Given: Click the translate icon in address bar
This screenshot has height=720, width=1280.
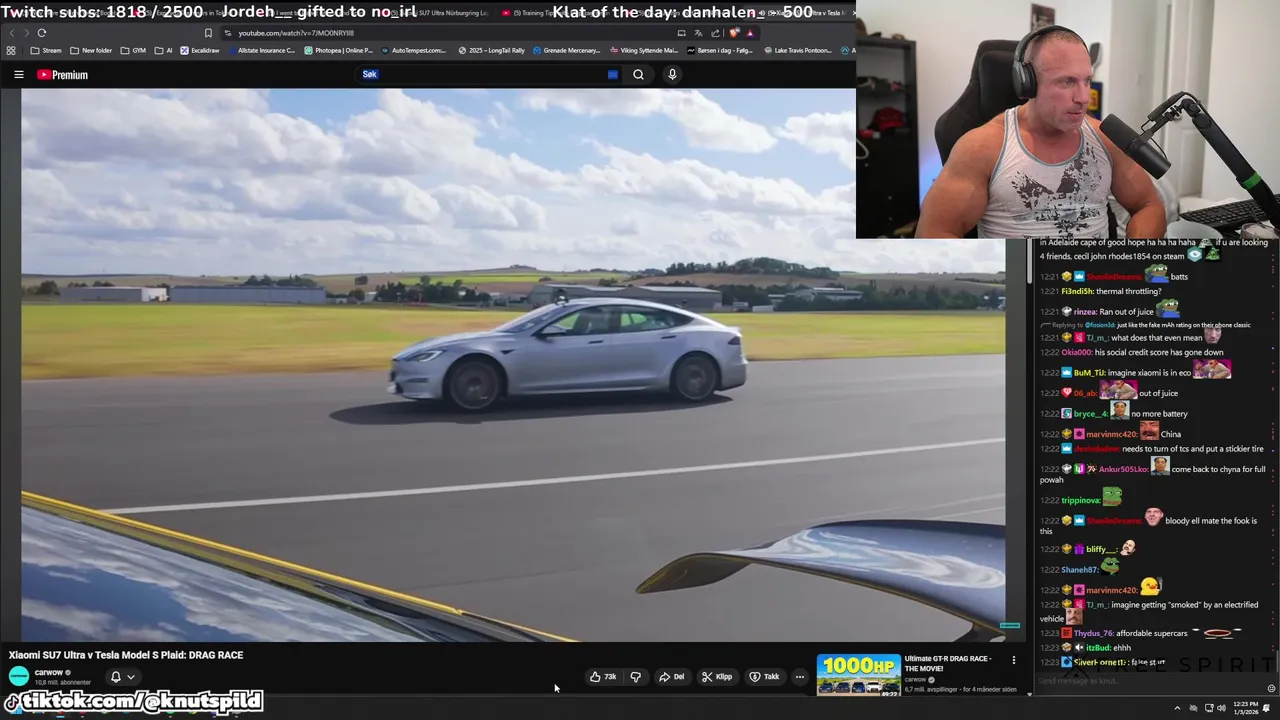Looking at the screenshot, I should tap(698, 33).
